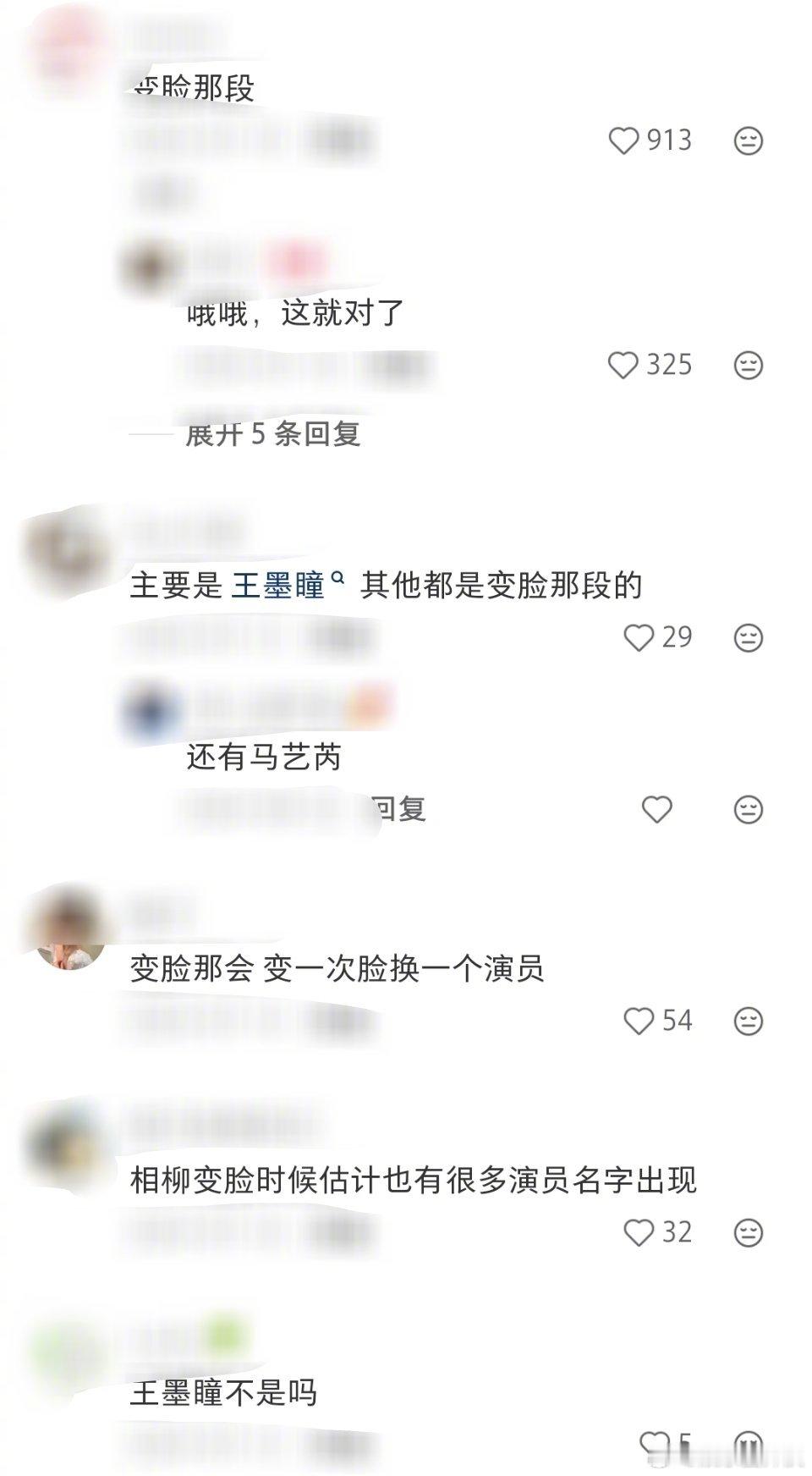Viewport: 812px width, 1476px height.
Task: Dislike the comment with 54 likes
Action: [748, 1022]
